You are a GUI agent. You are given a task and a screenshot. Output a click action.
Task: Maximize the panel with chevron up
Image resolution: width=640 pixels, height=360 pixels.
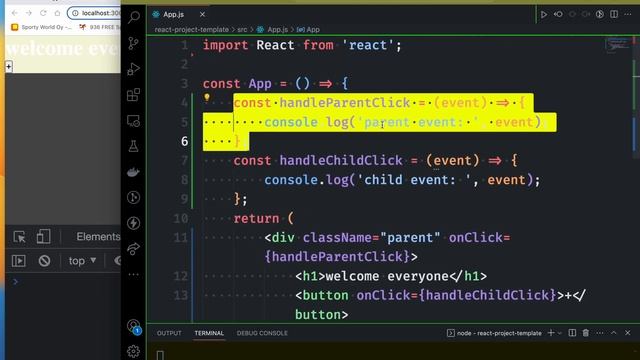point(613,333)
